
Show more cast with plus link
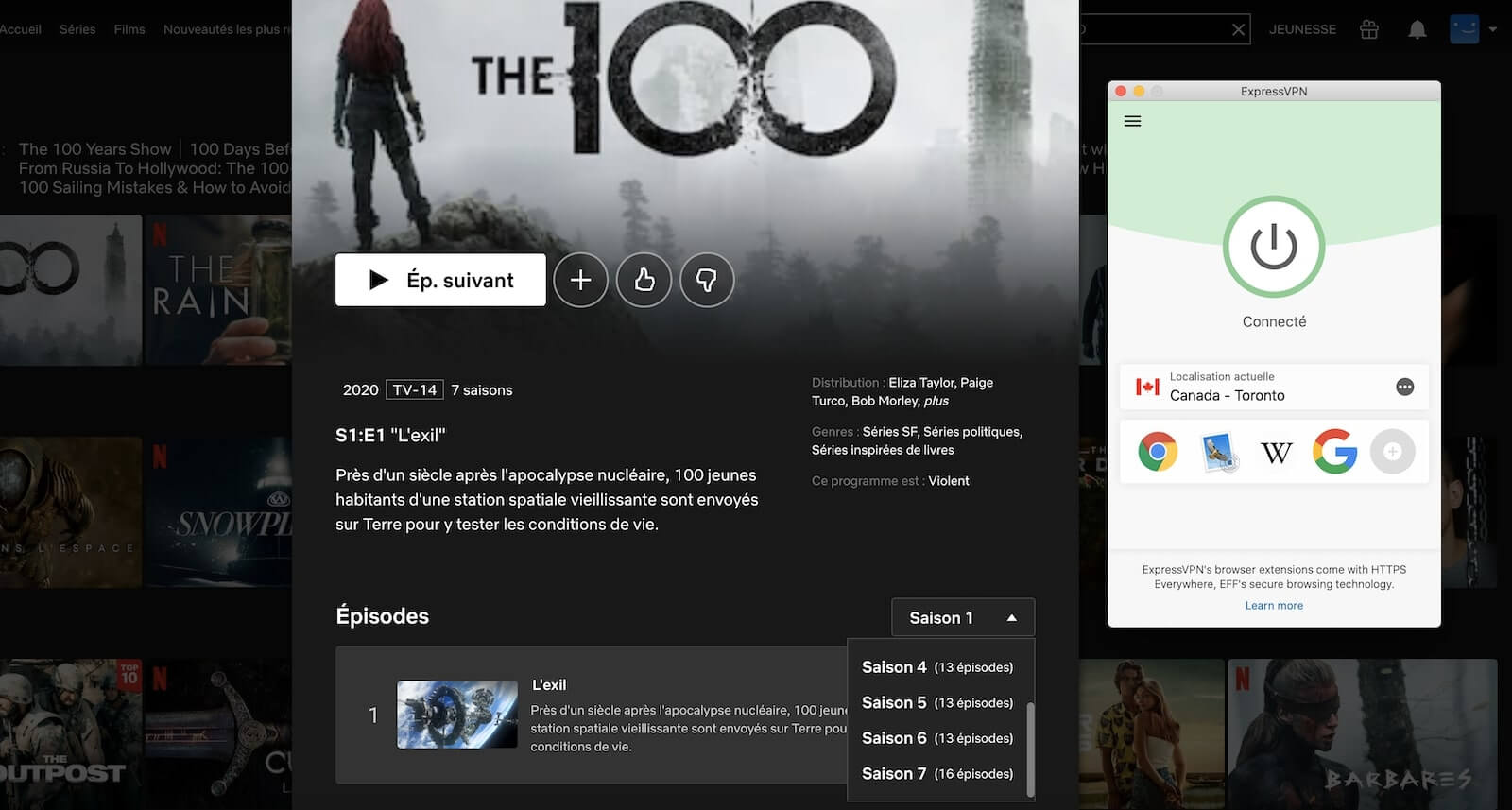coord(936,401)
